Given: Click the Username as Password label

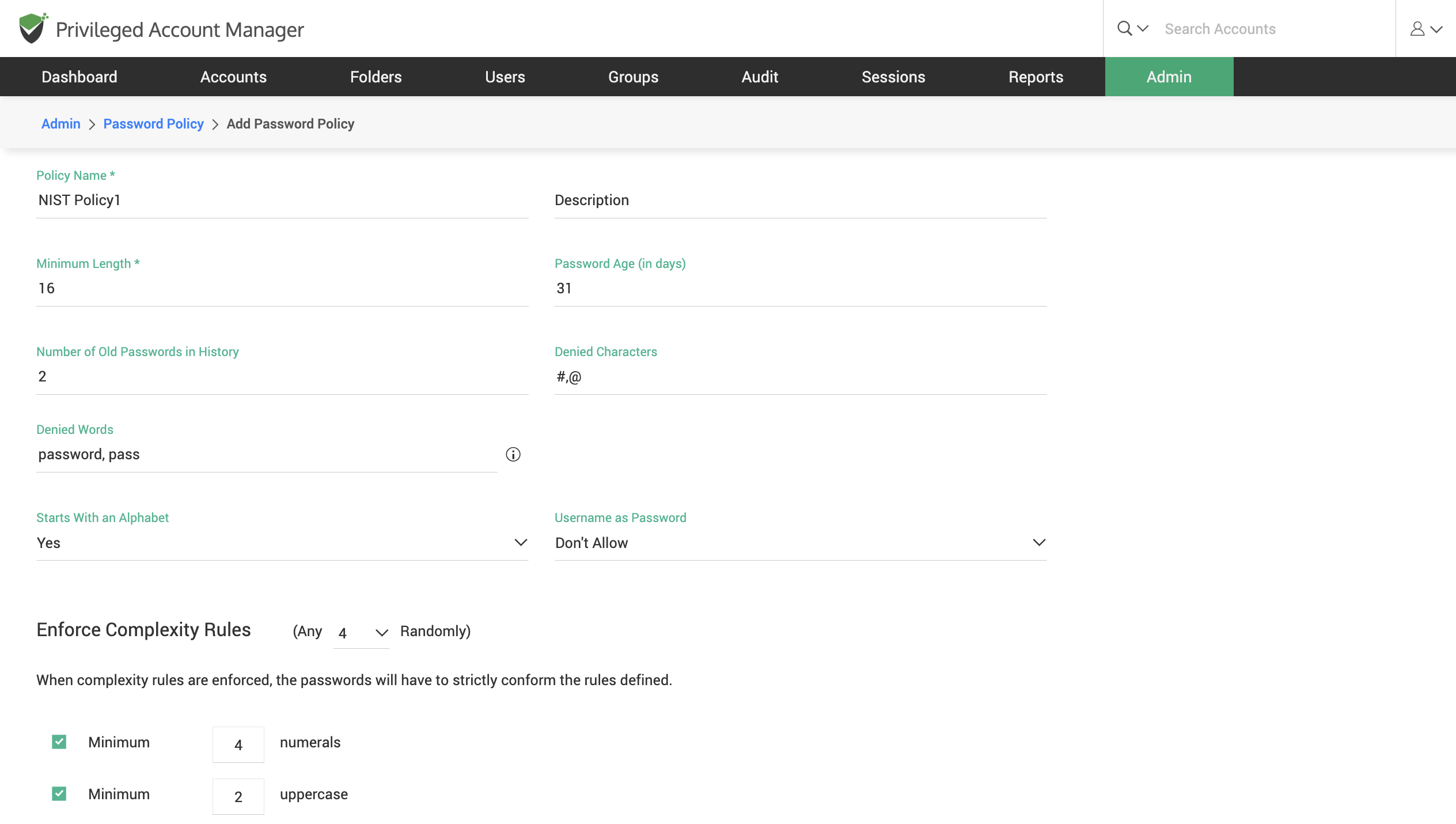Looking at the screenshot, I should (x=620, y=517).
